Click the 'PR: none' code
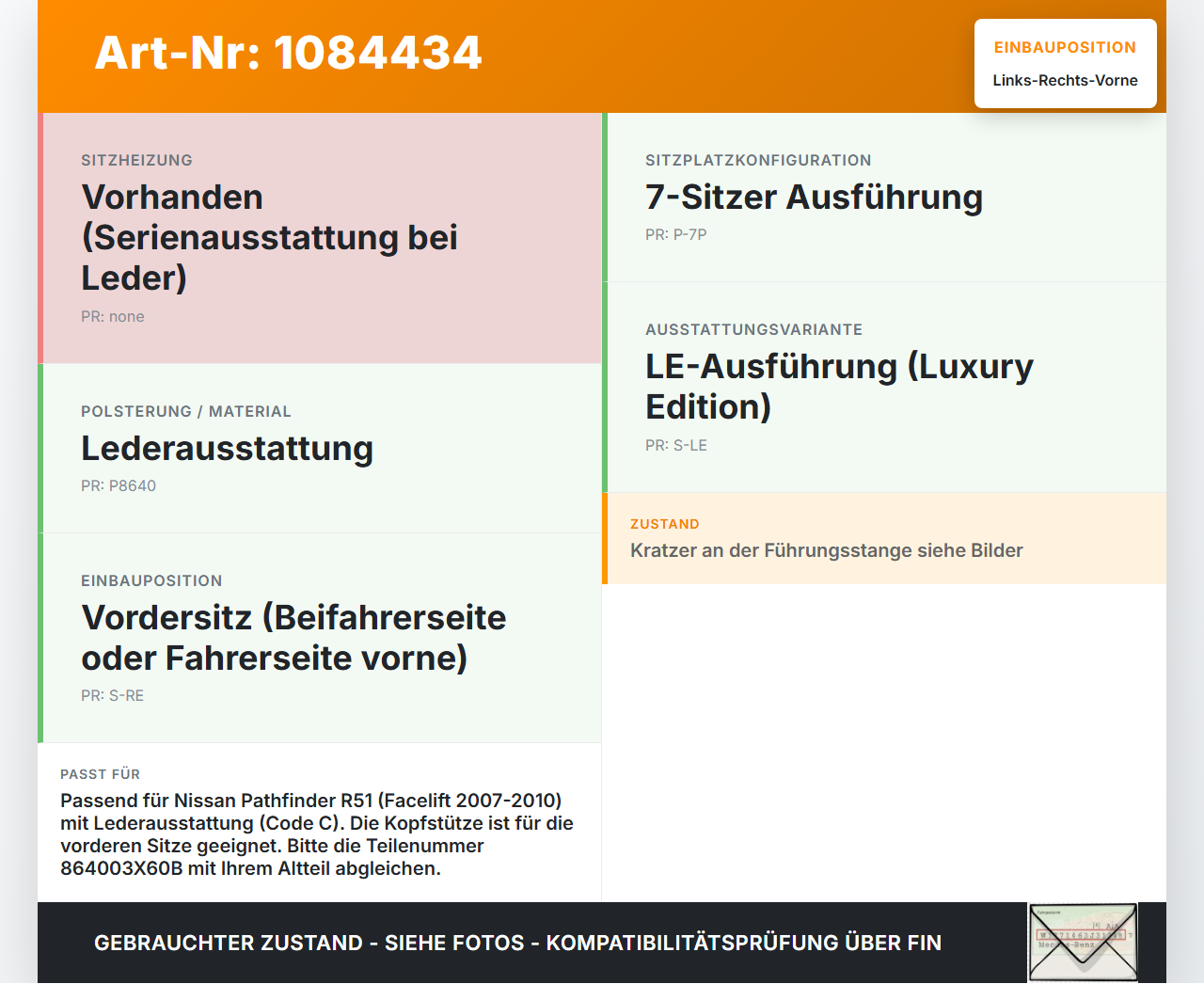The height and width of the screenshot is (984, 1204). [113, 317]
